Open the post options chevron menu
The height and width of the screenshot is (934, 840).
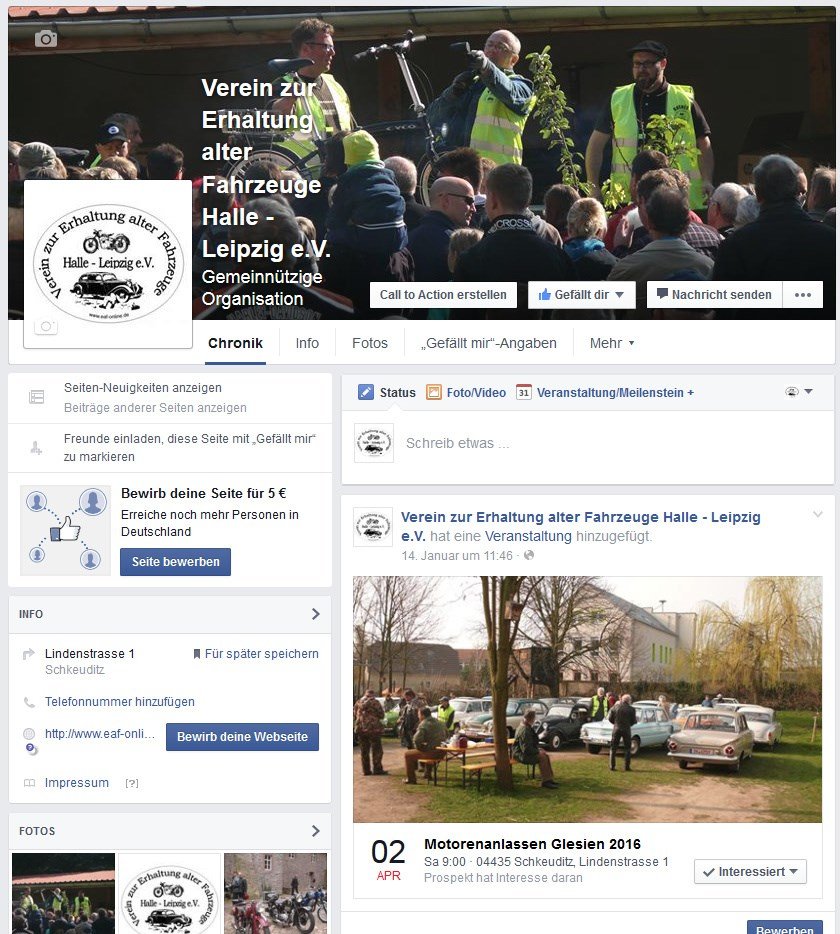click(818, 514)
